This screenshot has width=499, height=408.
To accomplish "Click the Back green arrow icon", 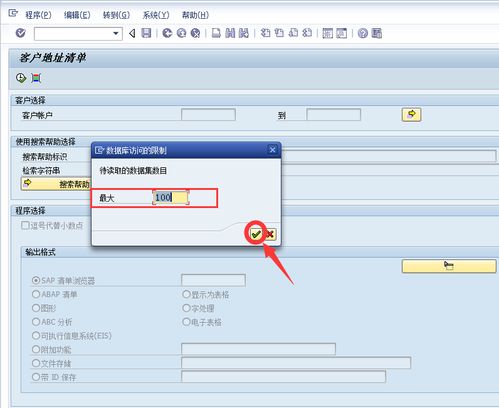I will [x=167, y=33].
